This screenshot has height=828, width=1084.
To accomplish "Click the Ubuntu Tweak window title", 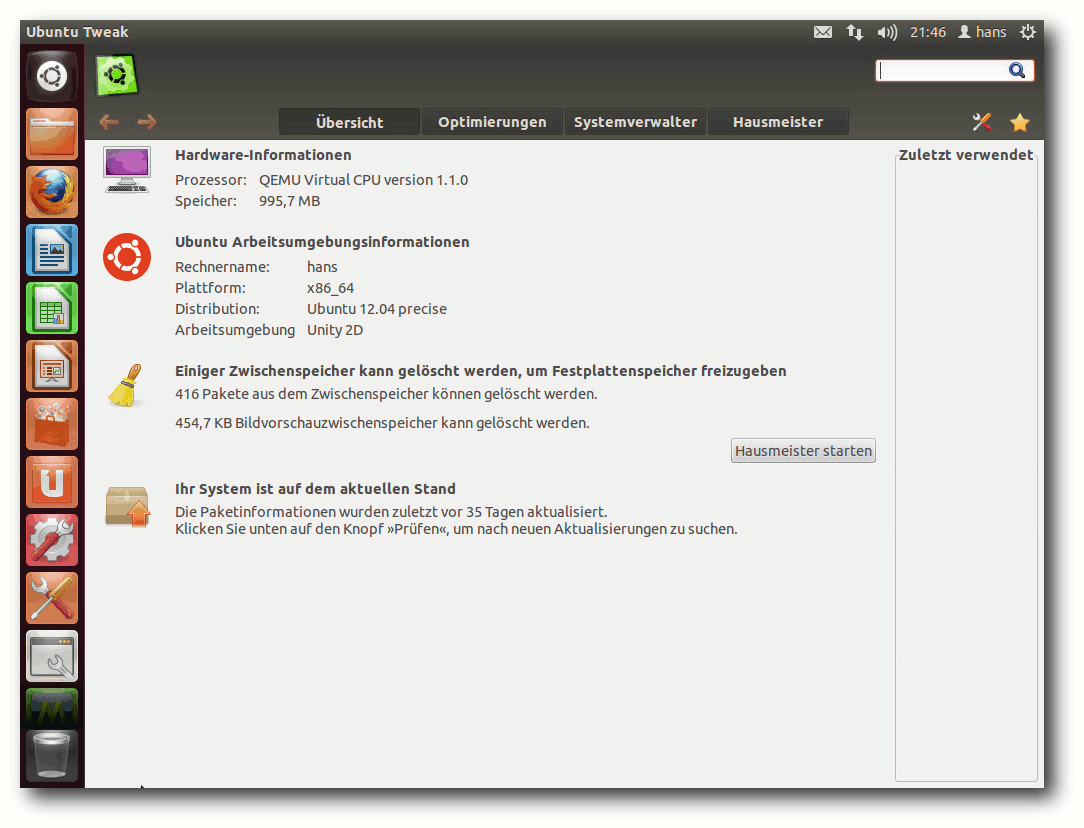I will coord(77,32).
